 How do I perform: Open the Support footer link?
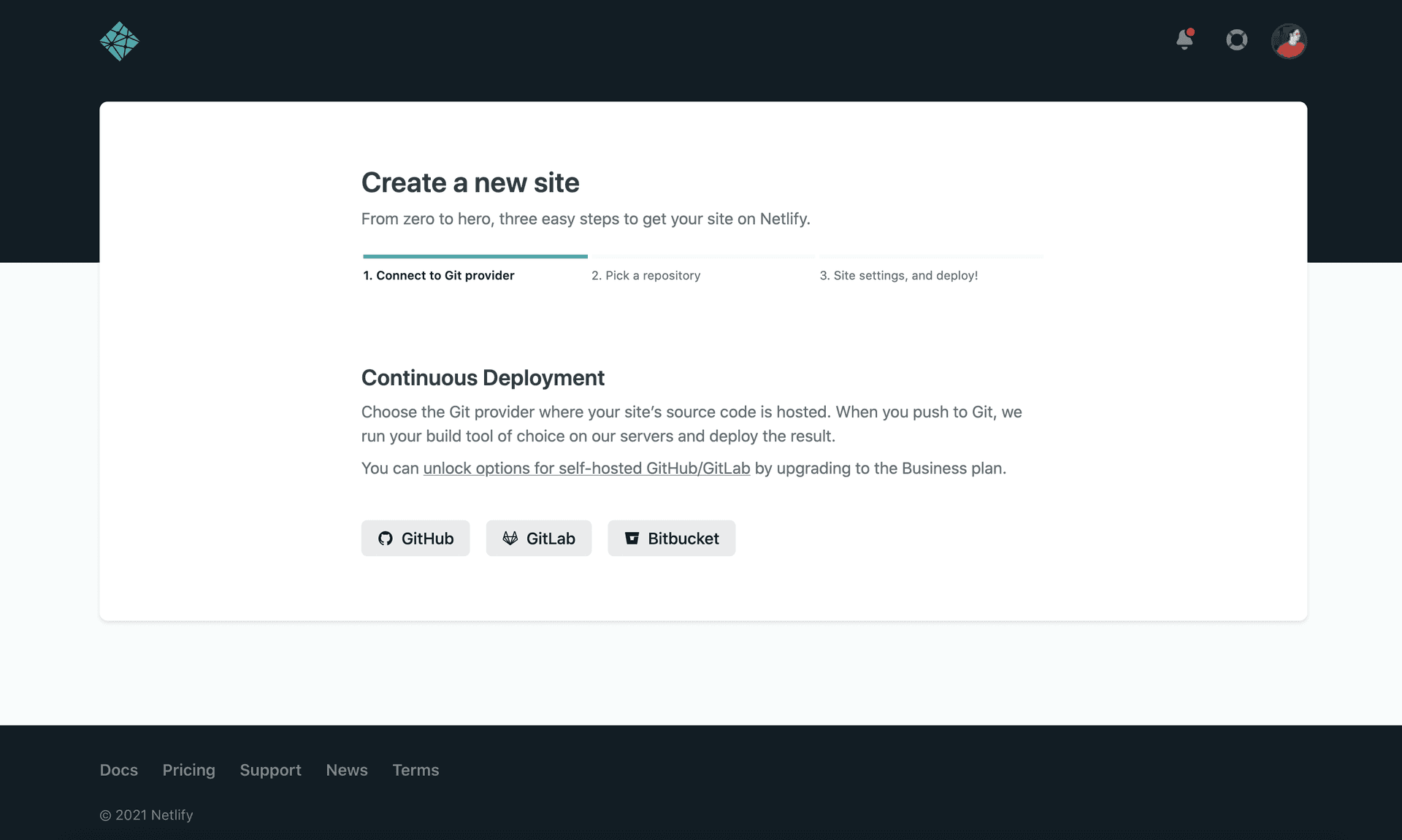coord(270,770)
